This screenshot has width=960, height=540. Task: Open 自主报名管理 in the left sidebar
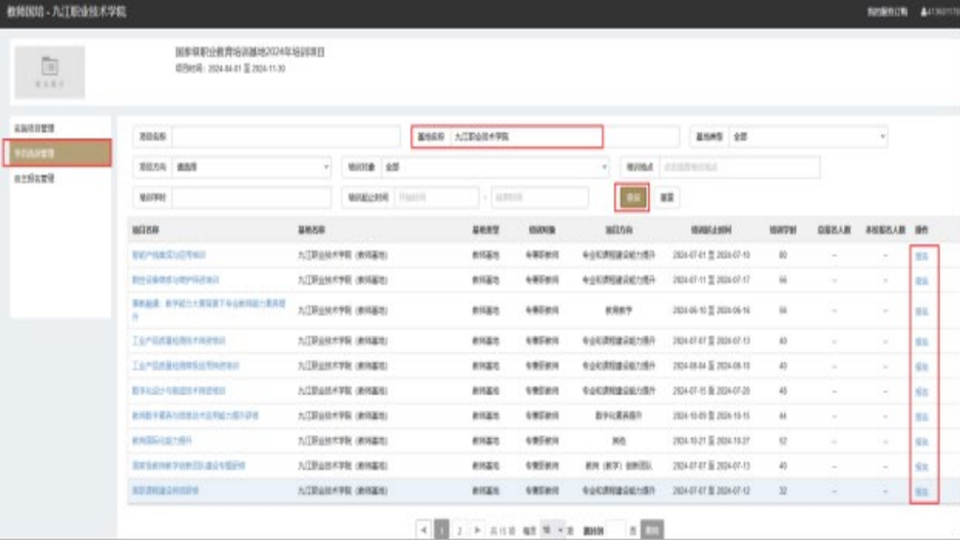pyautogui.click(x=35, y=179)
